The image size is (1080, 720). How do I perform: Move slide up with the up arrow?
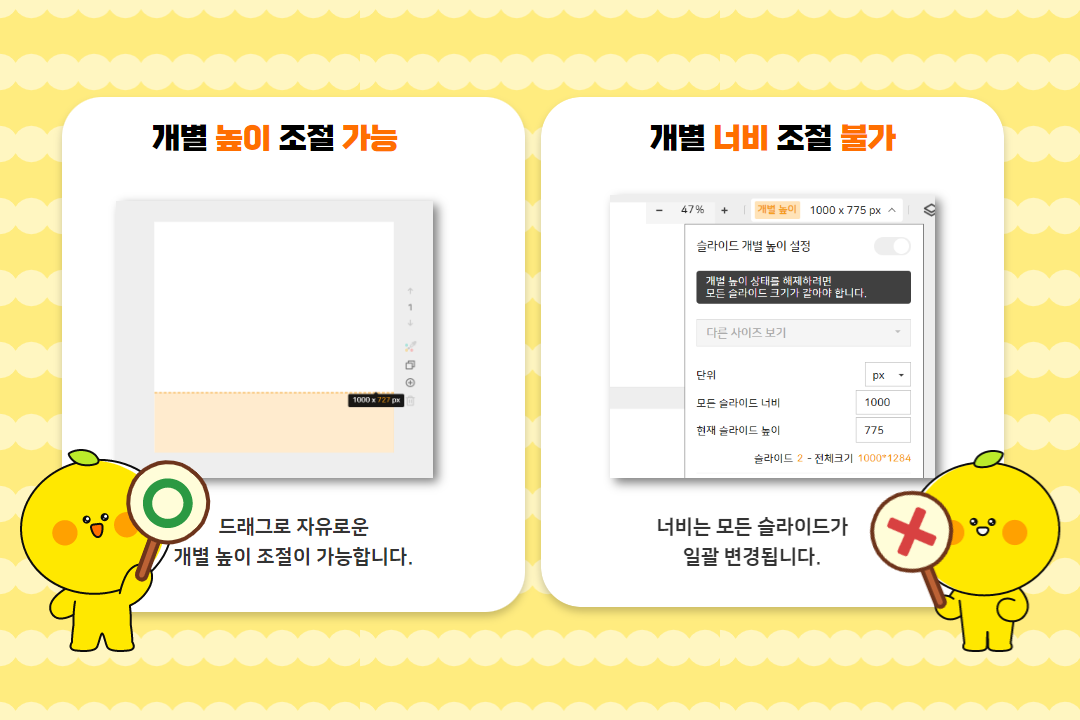tap(410, 291)
